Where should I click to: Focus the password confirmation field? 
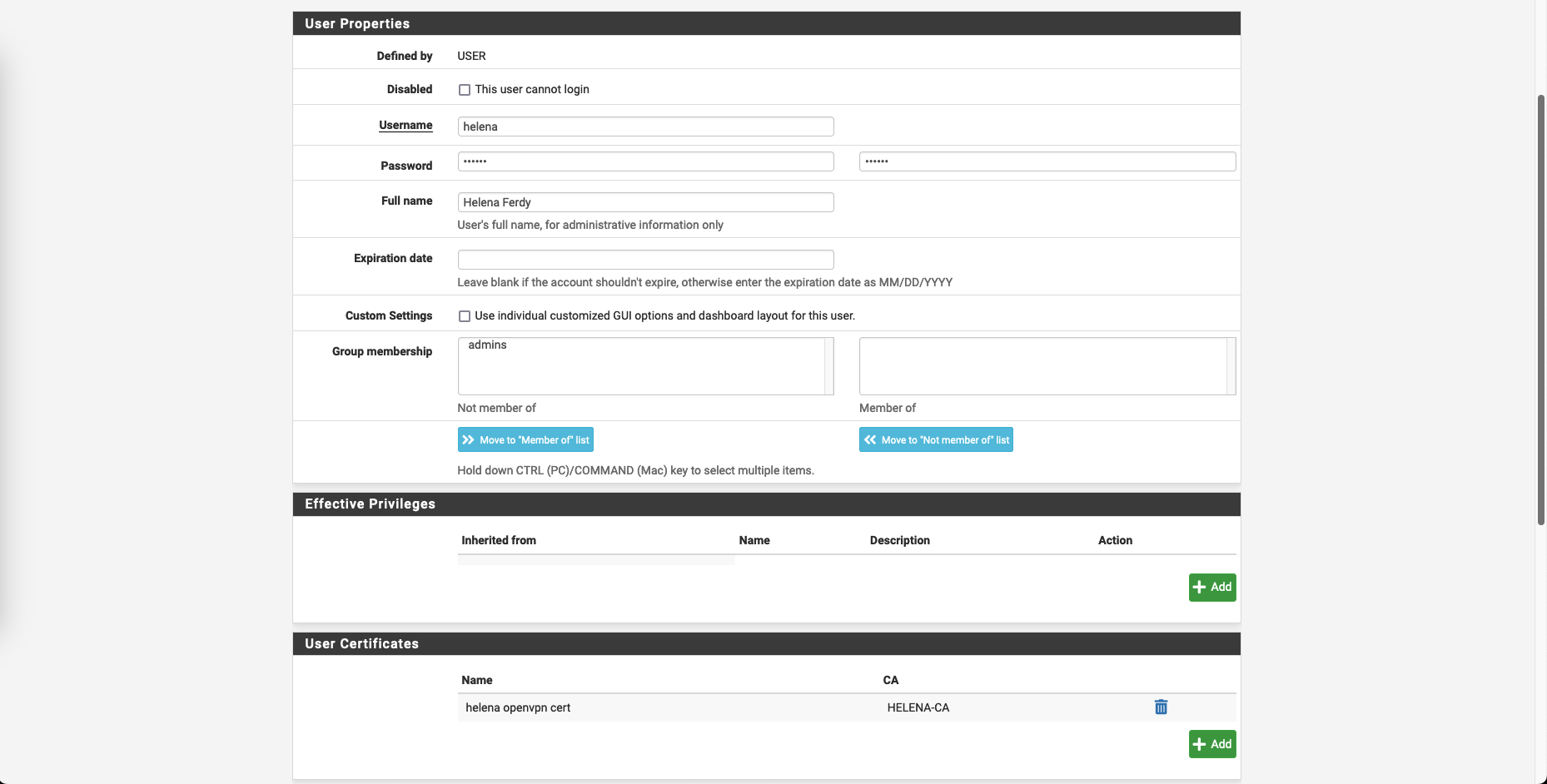coord(1047,161)
